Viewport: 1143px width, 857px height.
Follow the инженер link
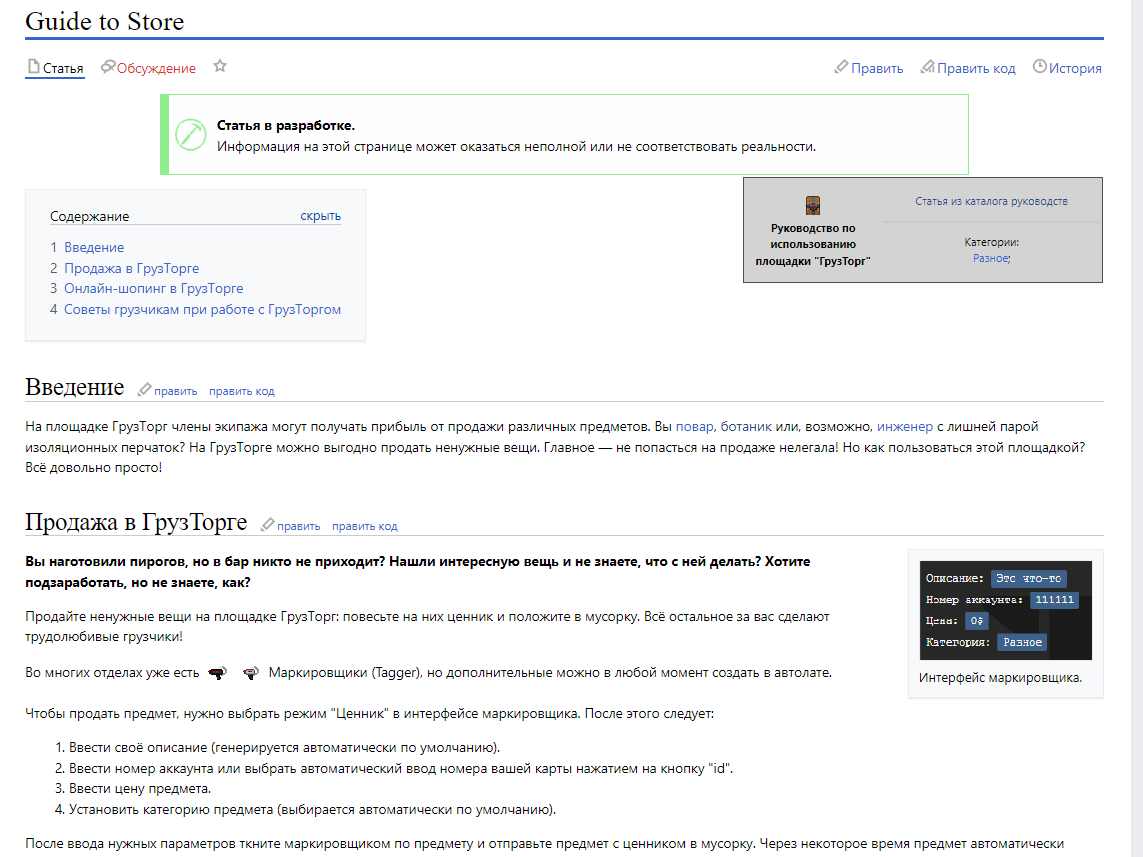904,426
